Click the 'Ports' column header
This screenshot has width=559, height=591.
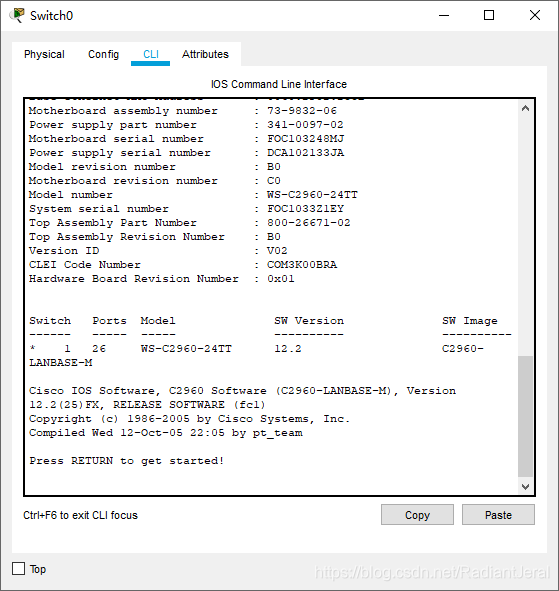coord(110,321)
